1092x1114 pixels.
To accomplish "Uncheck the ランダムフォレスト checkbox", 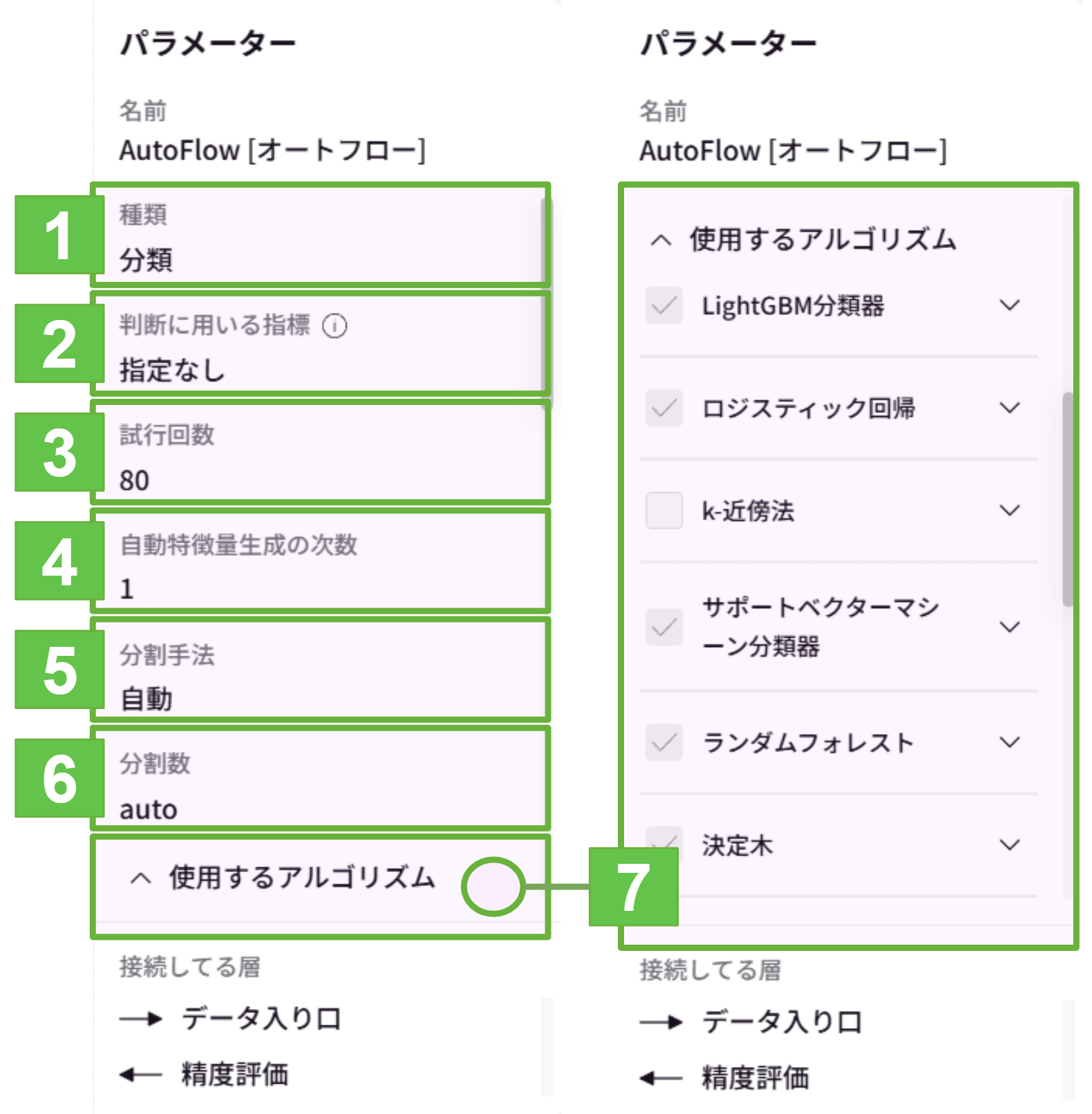I will (663, 743).
